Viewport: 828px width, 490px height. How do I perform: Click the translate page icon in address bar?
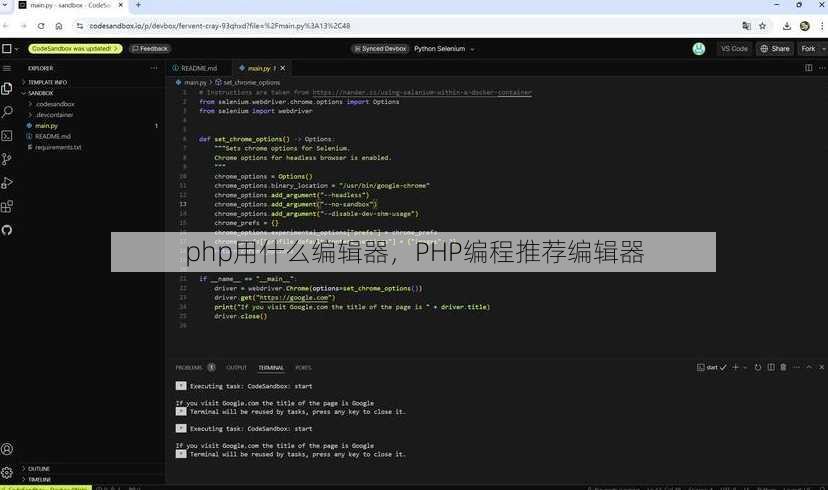click(x=746, y=26)
